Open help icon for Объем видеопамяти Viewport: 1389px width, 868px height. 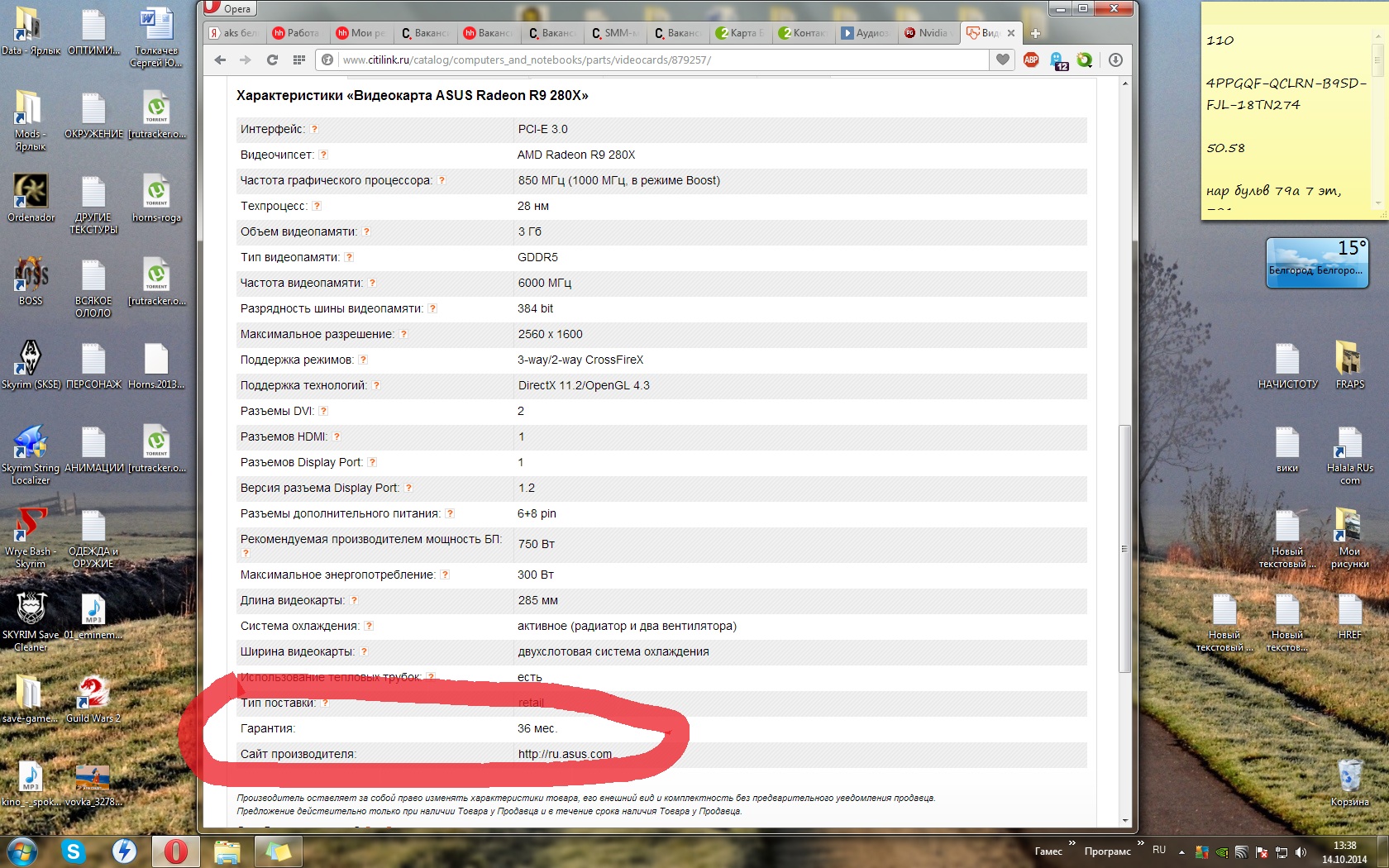tap(366, 231)
